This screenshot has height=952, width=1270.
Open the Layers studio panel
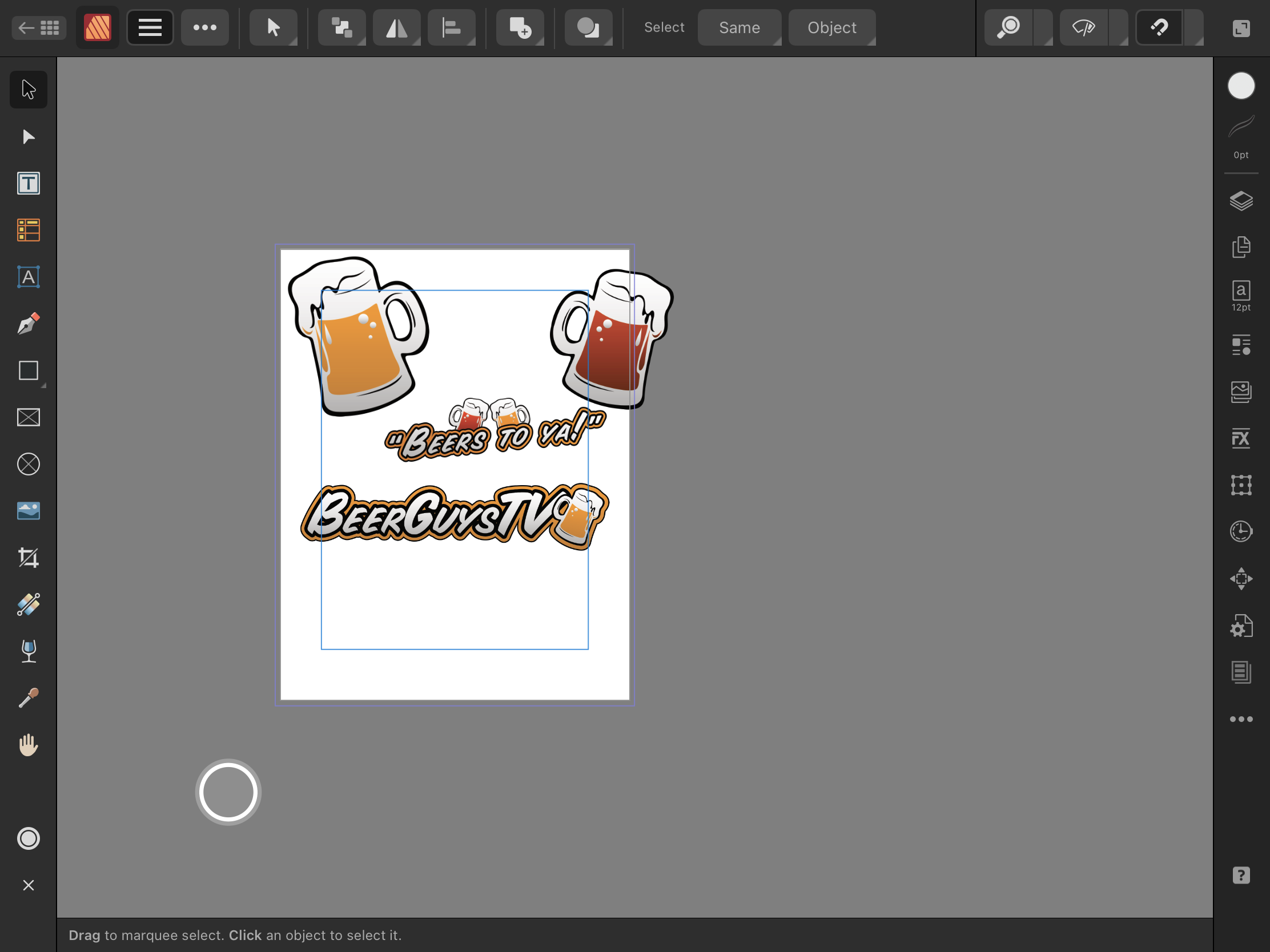coord(1241,201)
